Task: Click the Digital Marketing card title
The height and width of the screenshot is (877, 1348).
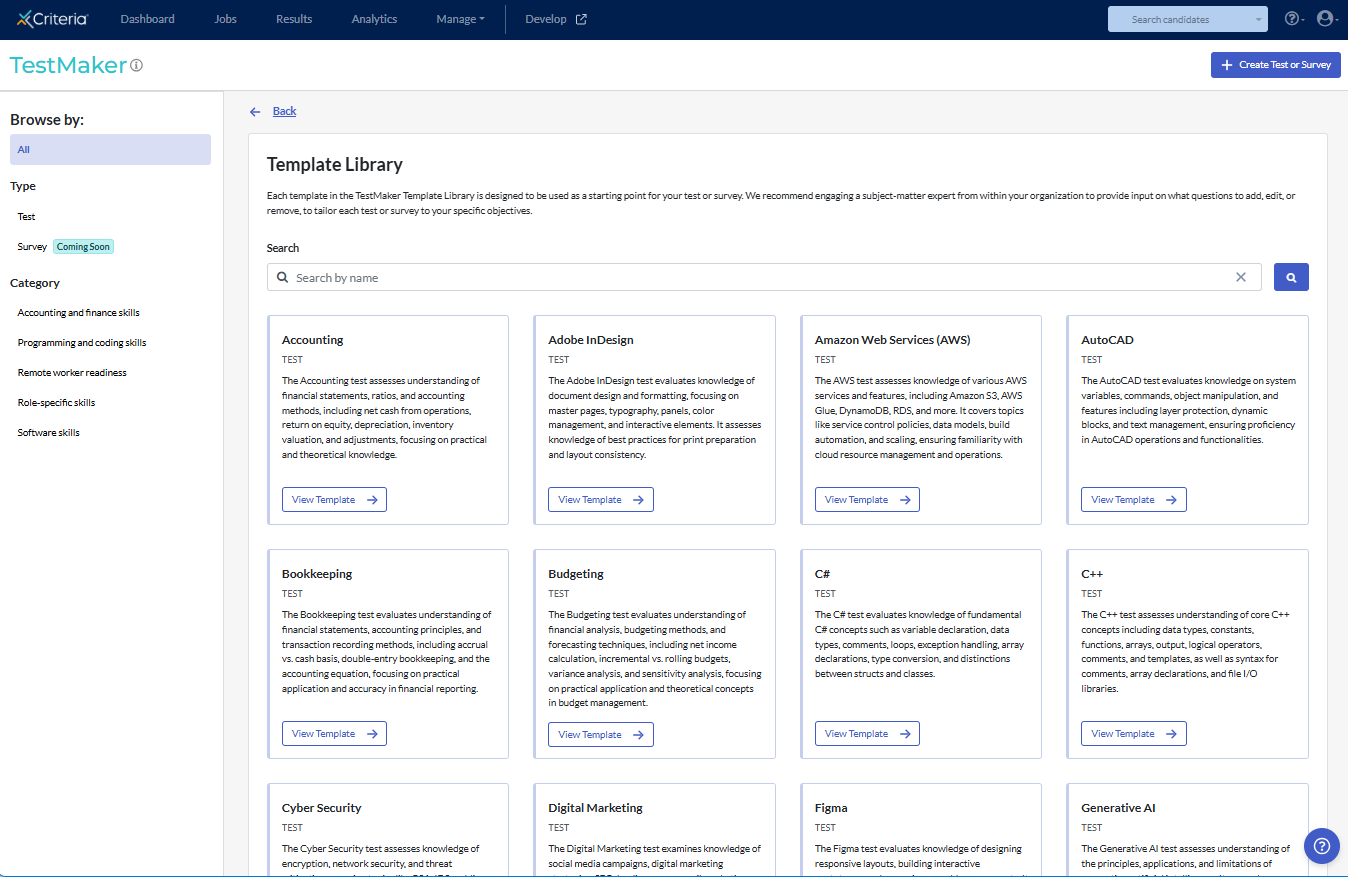Action: (x=596, y=808)
